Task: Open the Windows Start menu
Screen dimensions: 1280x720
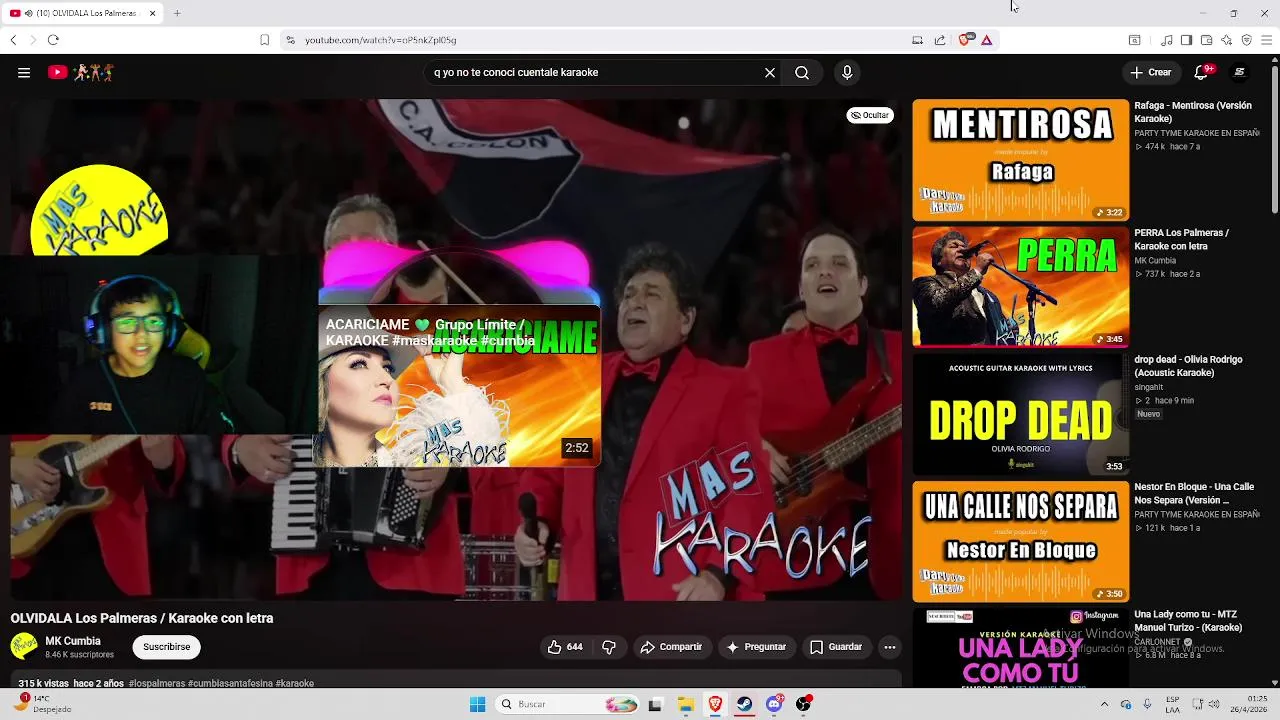Action: (477, 704)
